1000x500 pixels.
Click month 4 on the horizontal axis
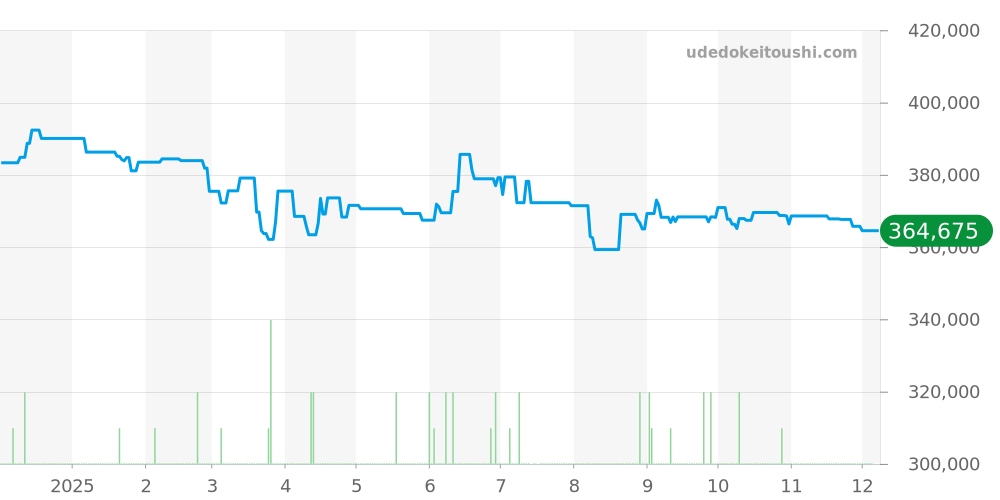tap(285, 486)
